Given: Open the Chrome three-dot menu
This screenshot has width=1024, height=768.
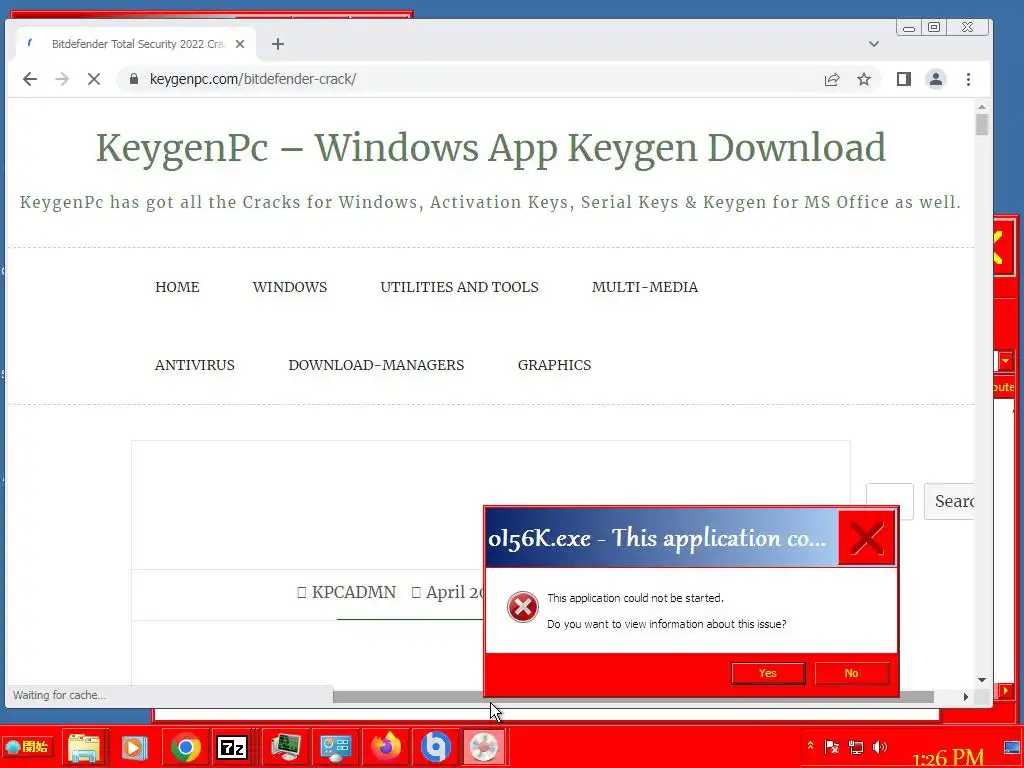Looking at the screenshot, I should [968, 79].
